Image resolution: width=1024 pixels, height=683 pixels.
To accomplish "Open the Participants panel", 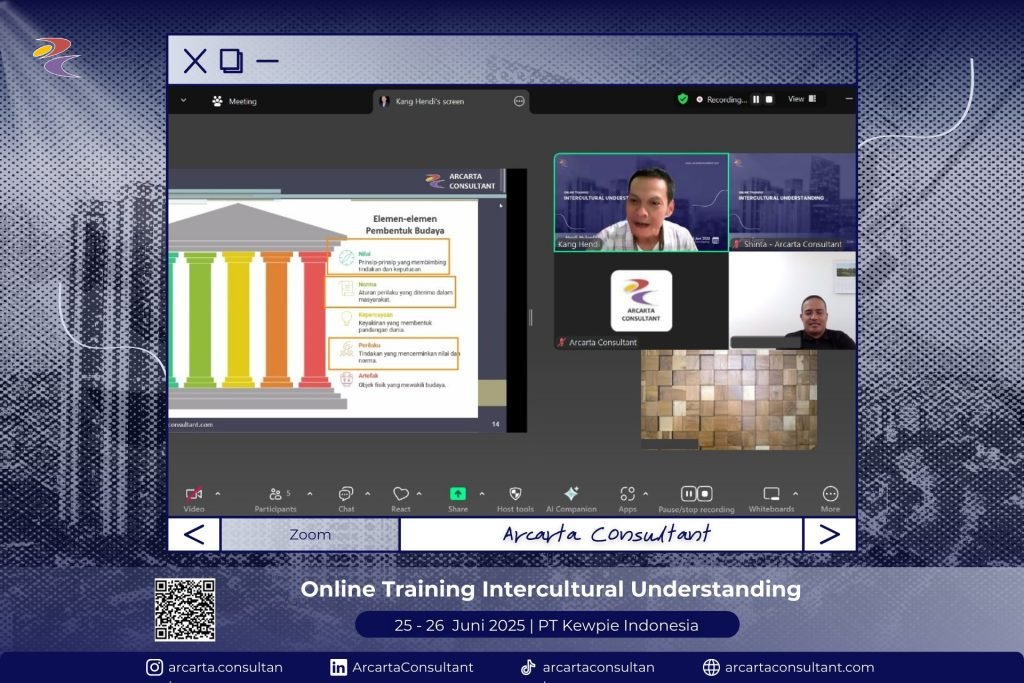I will click(x=276, y=494).
